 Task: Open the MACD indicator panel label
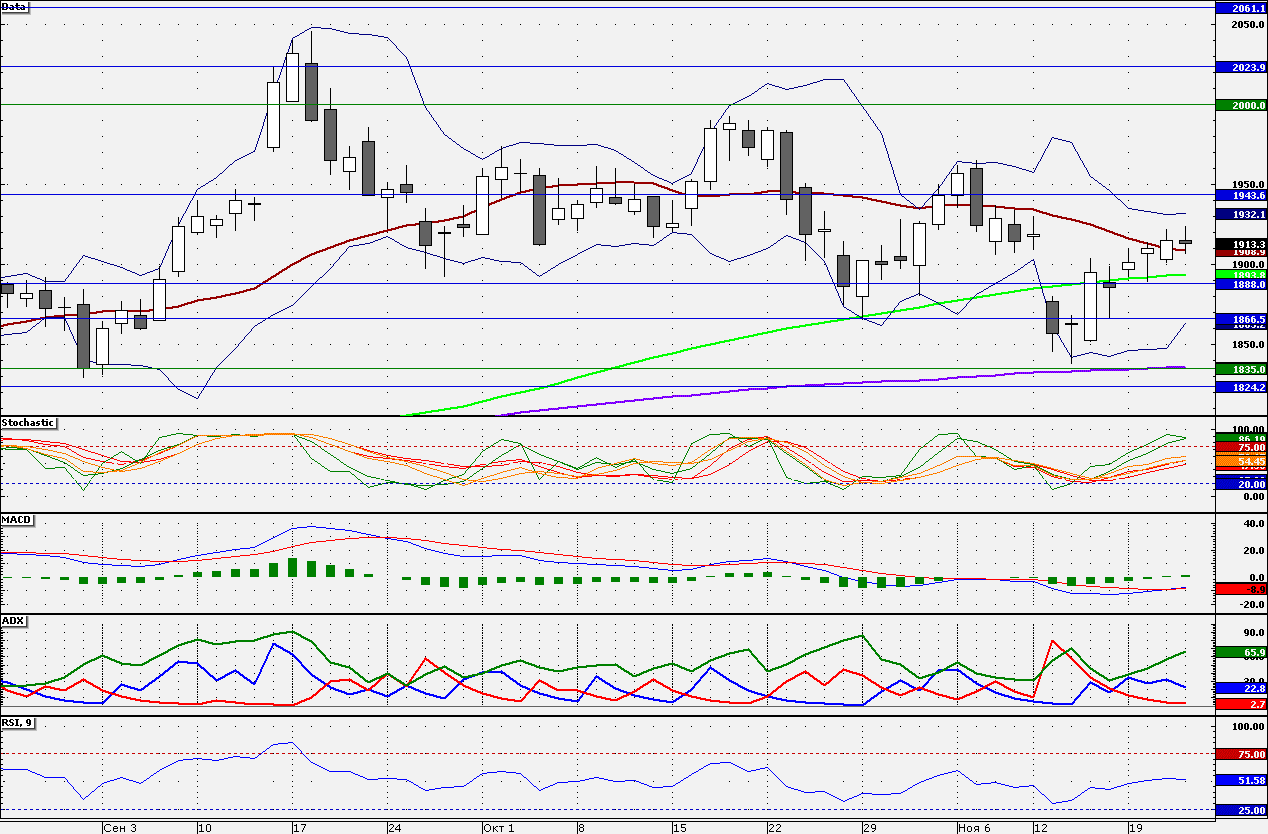pos(17,520)
